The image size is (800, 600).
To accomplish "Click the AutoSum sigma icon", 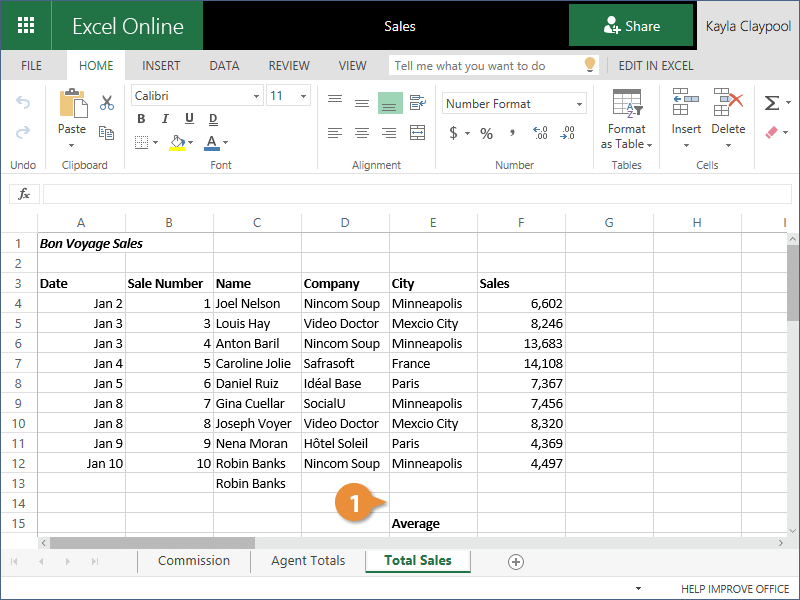I will click(771, 103).
